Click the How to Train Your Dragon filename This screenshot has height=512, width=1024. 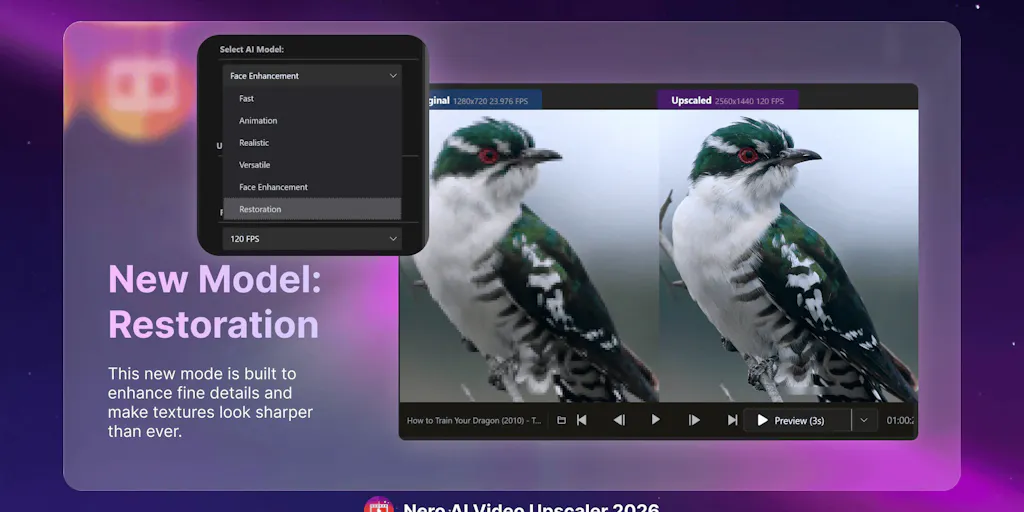[x=474, y=421]
